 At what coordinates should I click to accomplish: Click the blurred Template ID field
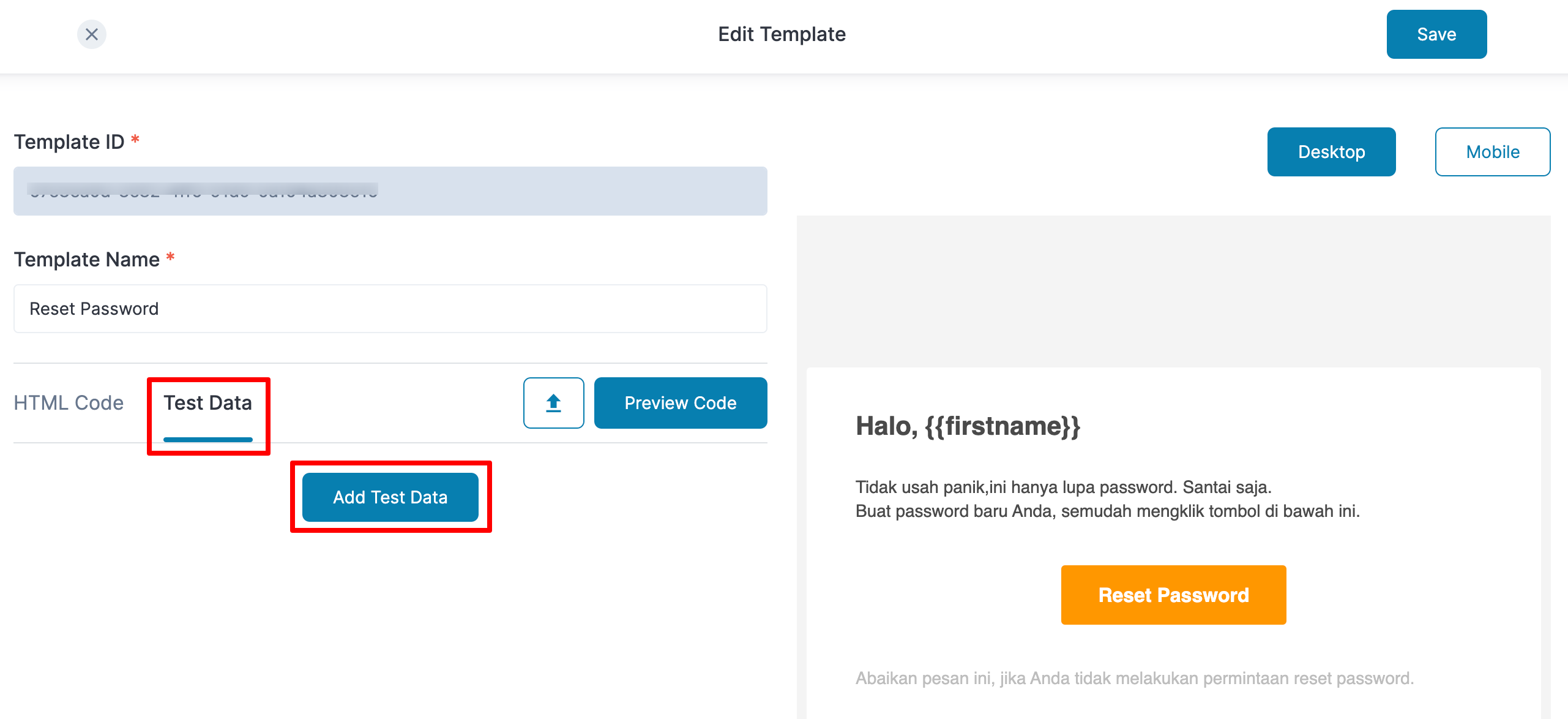tap(390, 191)
